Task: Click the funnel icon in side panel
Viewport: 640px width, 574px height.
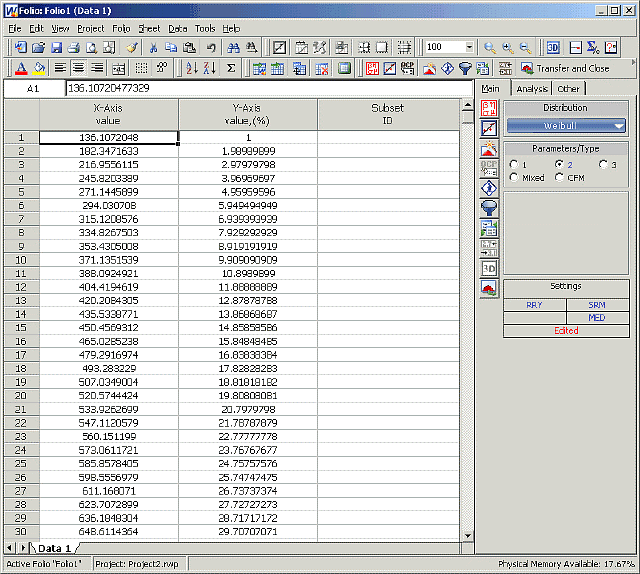Action: tap(489, 207)
